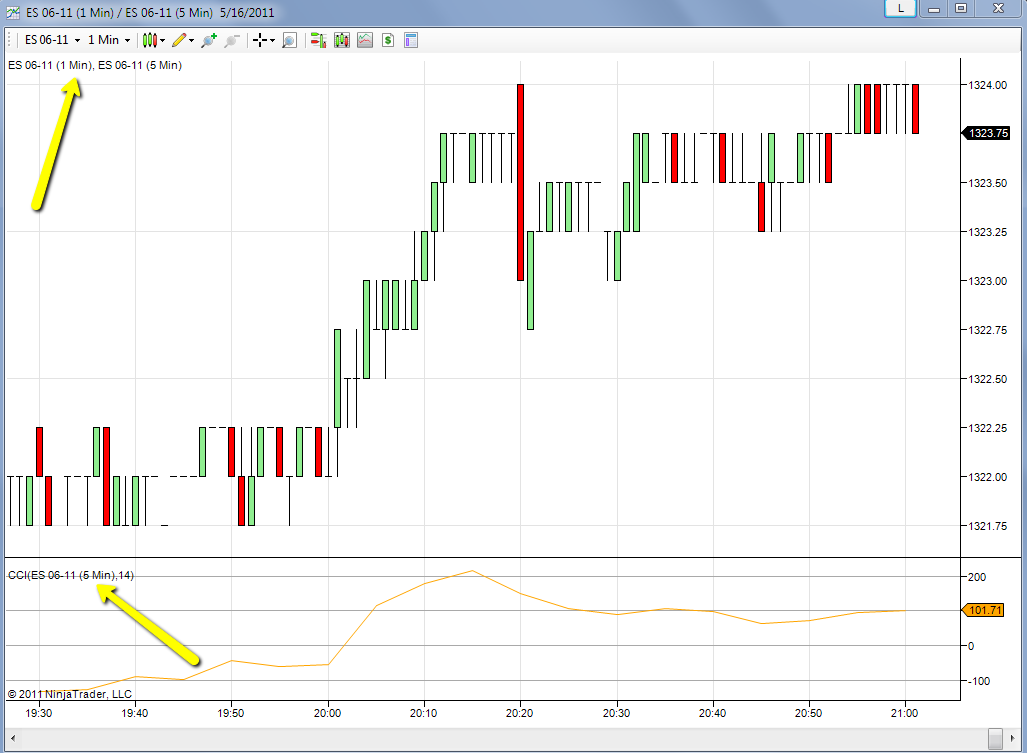This screenshot has width=1027, height=753.
Task: Click the NinjaTrader icon in title bar
Action: coord(13,12)
